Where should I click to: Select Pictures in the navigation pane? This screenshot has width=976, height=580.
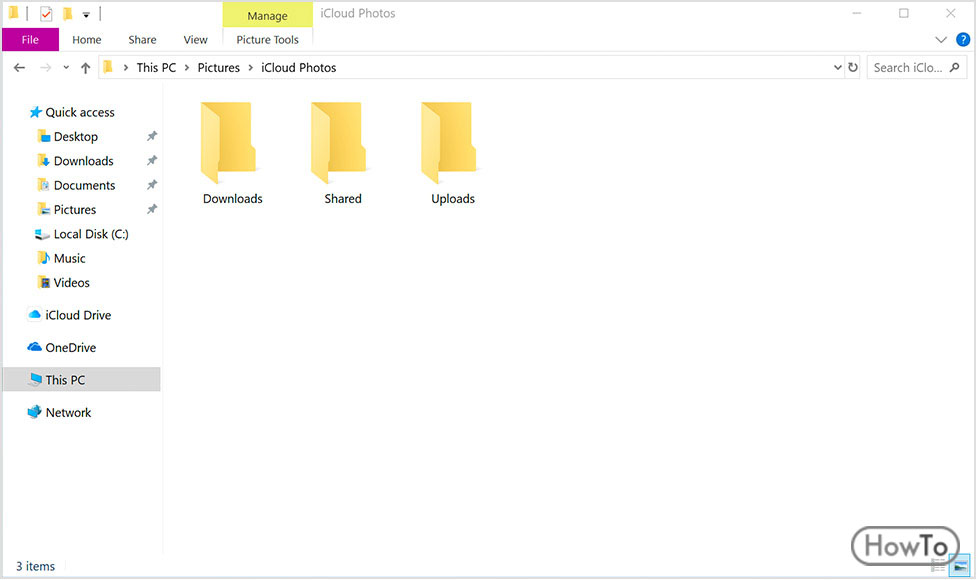click(x=67, y=210)
